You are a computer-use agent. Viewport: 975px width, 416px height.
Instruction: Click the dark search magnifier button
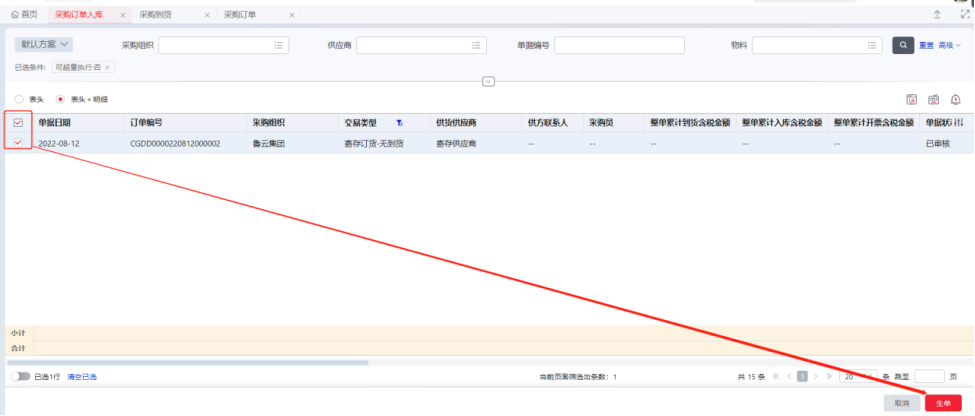903,45
